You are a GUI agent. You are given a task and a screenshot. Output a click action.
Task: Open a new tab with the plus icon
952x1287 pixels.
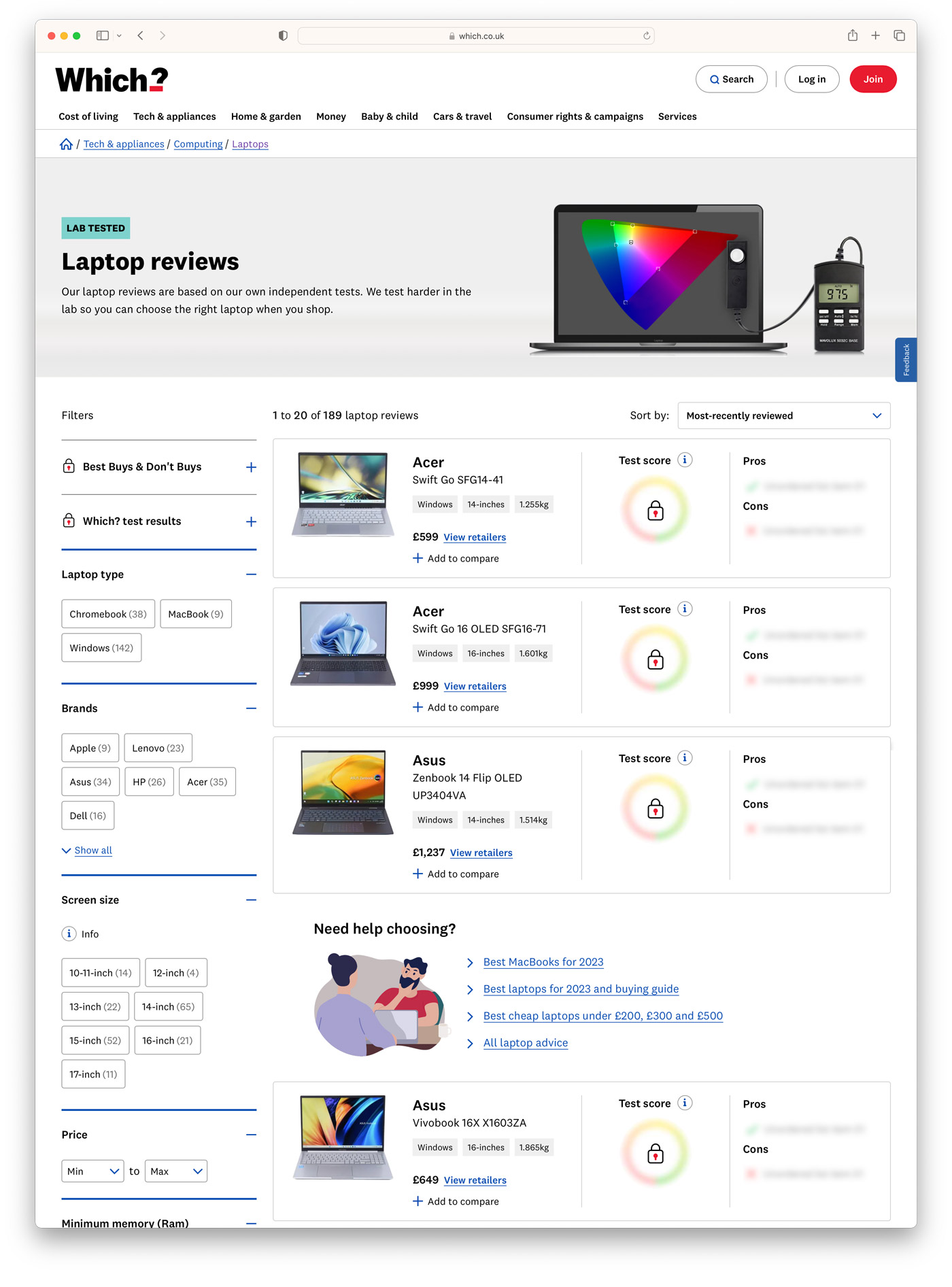(x=876, y=35)
